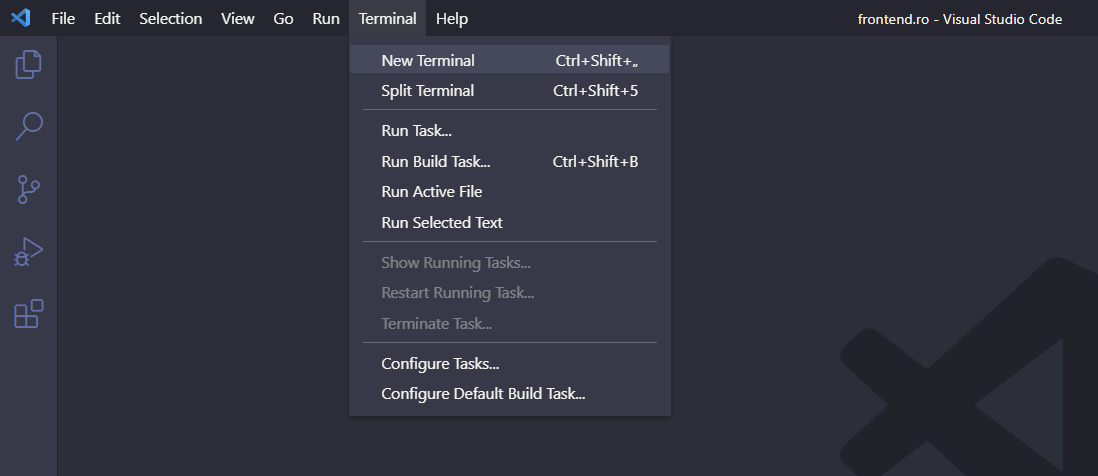Open the View menu
Screen dimensions: 1098x476
(237, 19)
